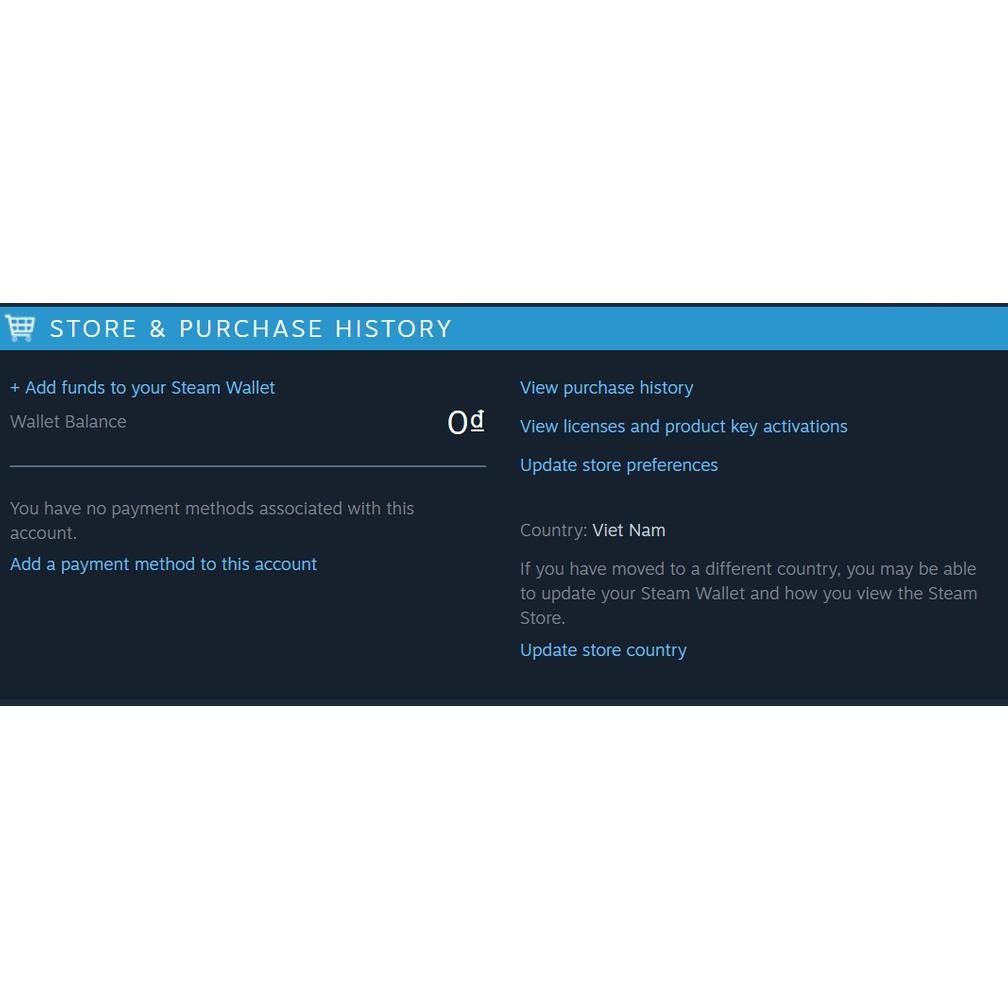Open Update store country
The width and height of the screenshot is (1008, 1008).
603,650
